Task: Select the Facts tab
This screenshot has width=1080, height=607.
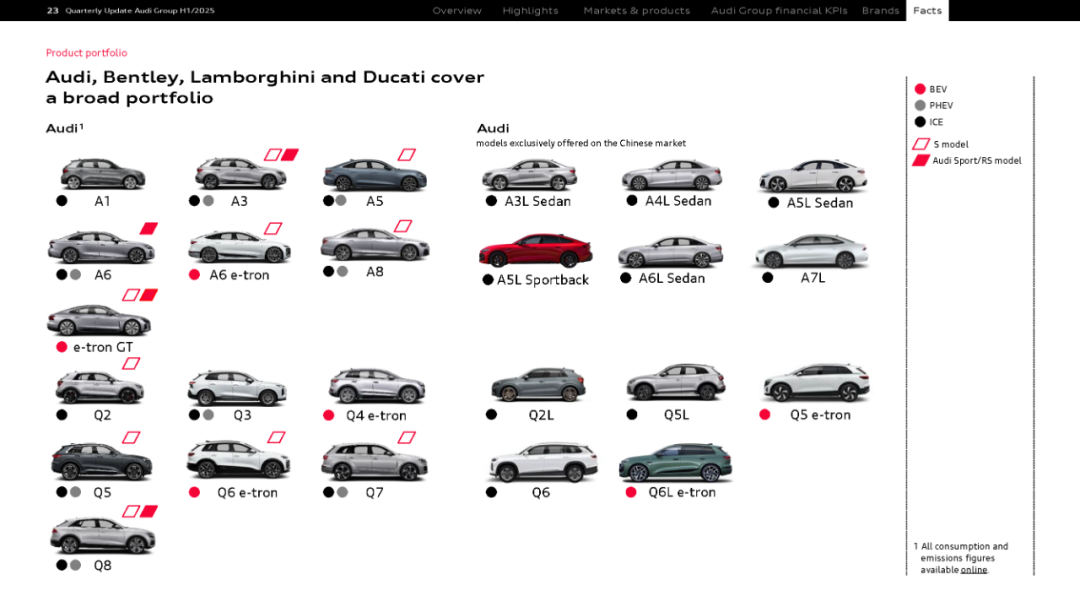Action: click(927, 11)
